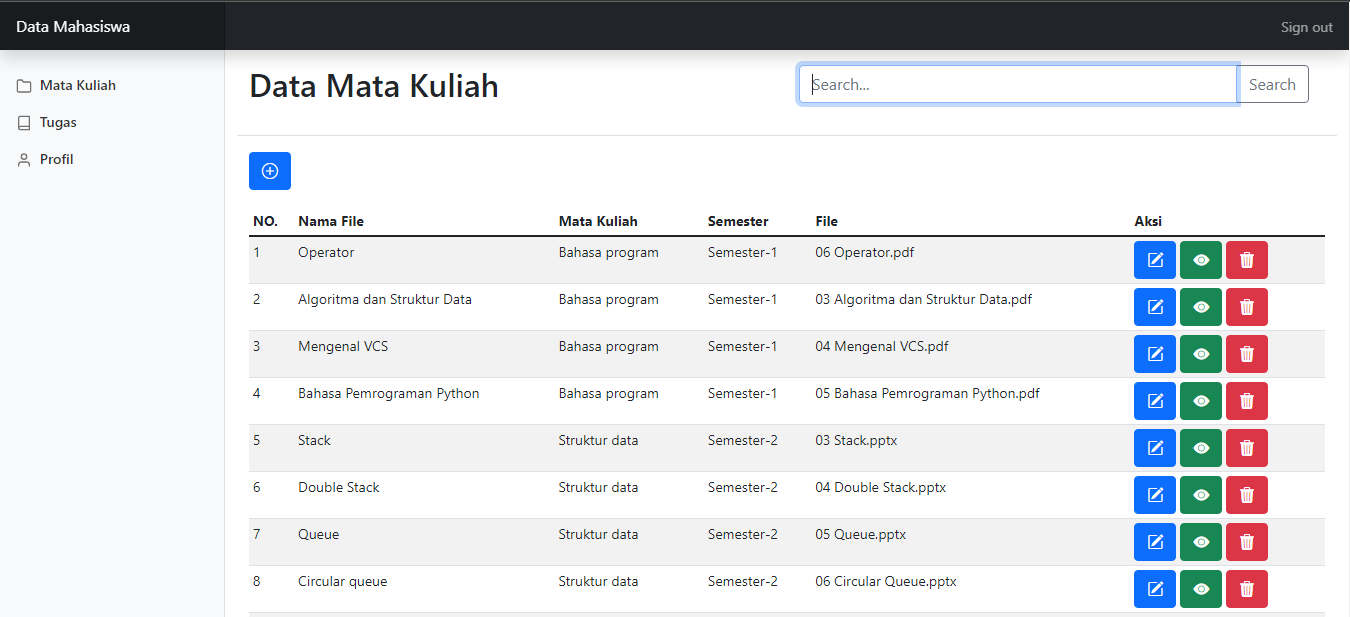Delete the Algoritma dan Struktur Data row

point(1246,307)
